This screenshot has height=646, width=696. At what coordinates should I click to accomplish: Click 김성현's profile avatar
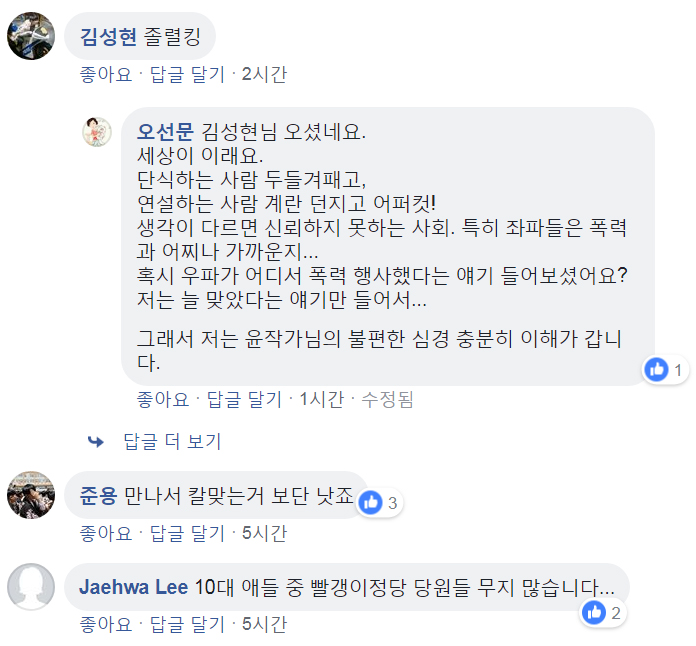point(31,38)
